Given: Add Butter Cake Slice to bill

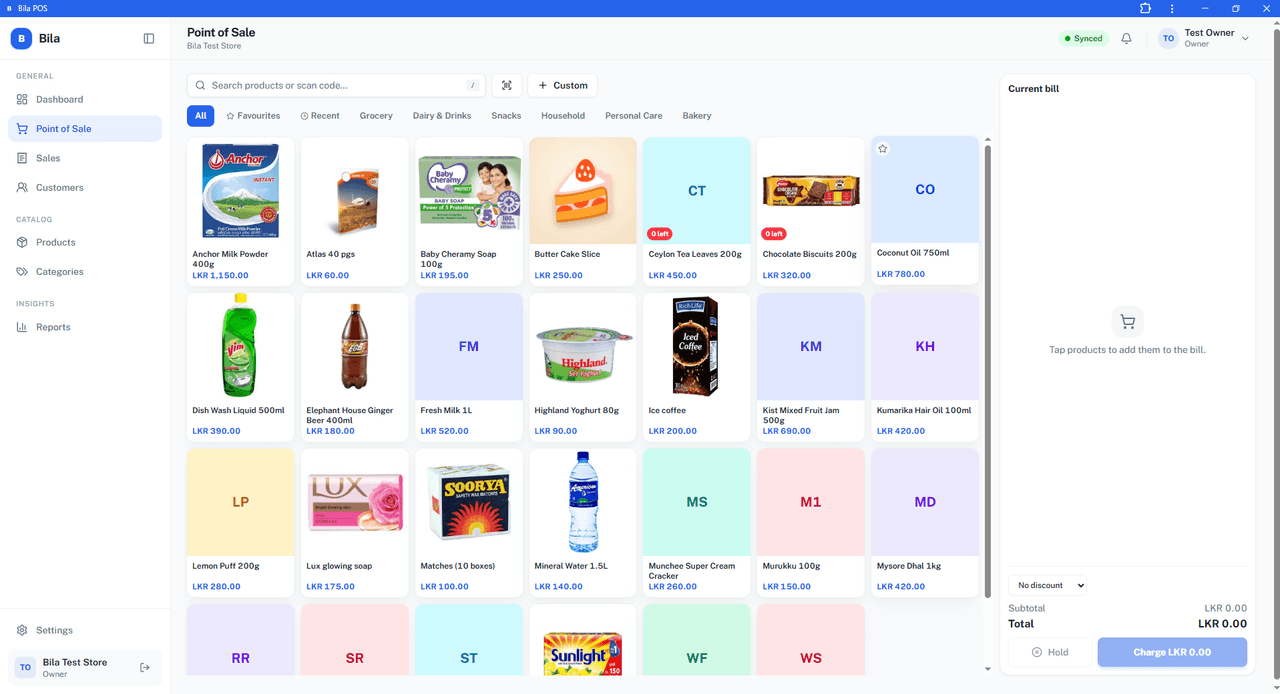Looking at the screenshot, I should (x=583, y=212).
